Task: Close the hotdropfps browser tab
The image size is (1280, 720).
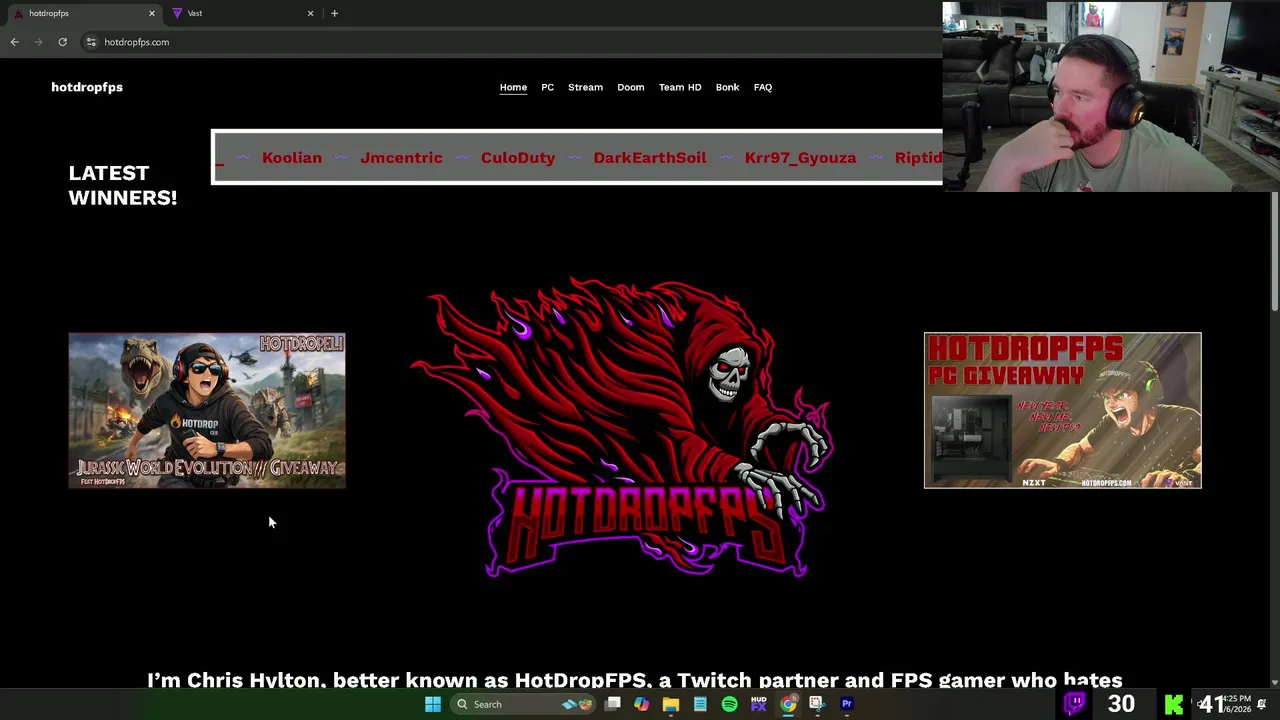Action: coord(152,13)
